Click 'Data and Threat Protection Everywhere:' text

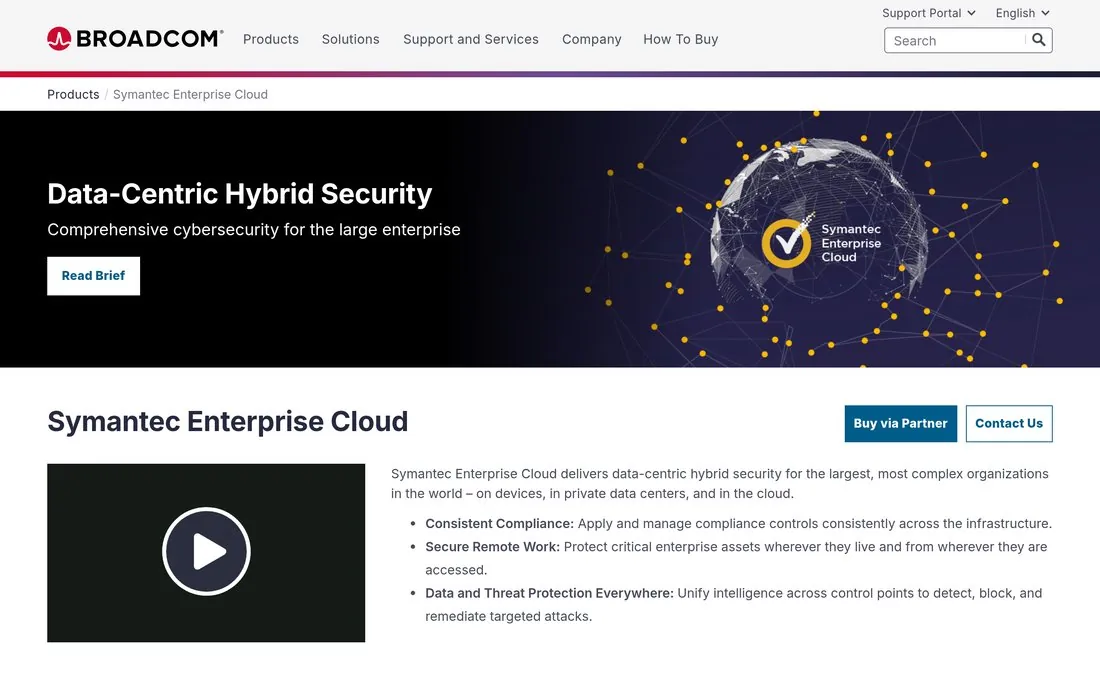click(x=549, y=593)
